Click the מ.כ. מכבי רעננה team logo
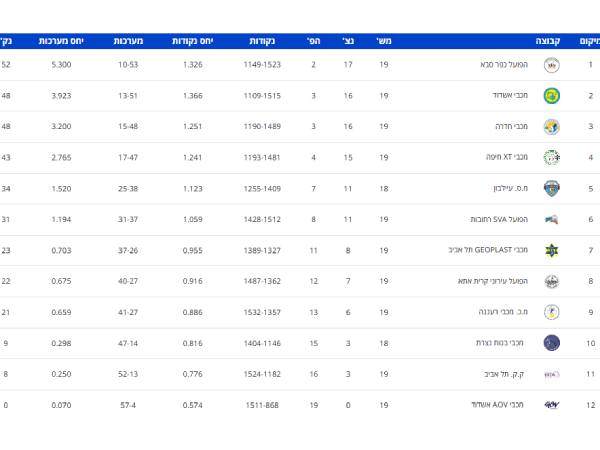The width and height of the screenshot is (600, 450). 551,312
